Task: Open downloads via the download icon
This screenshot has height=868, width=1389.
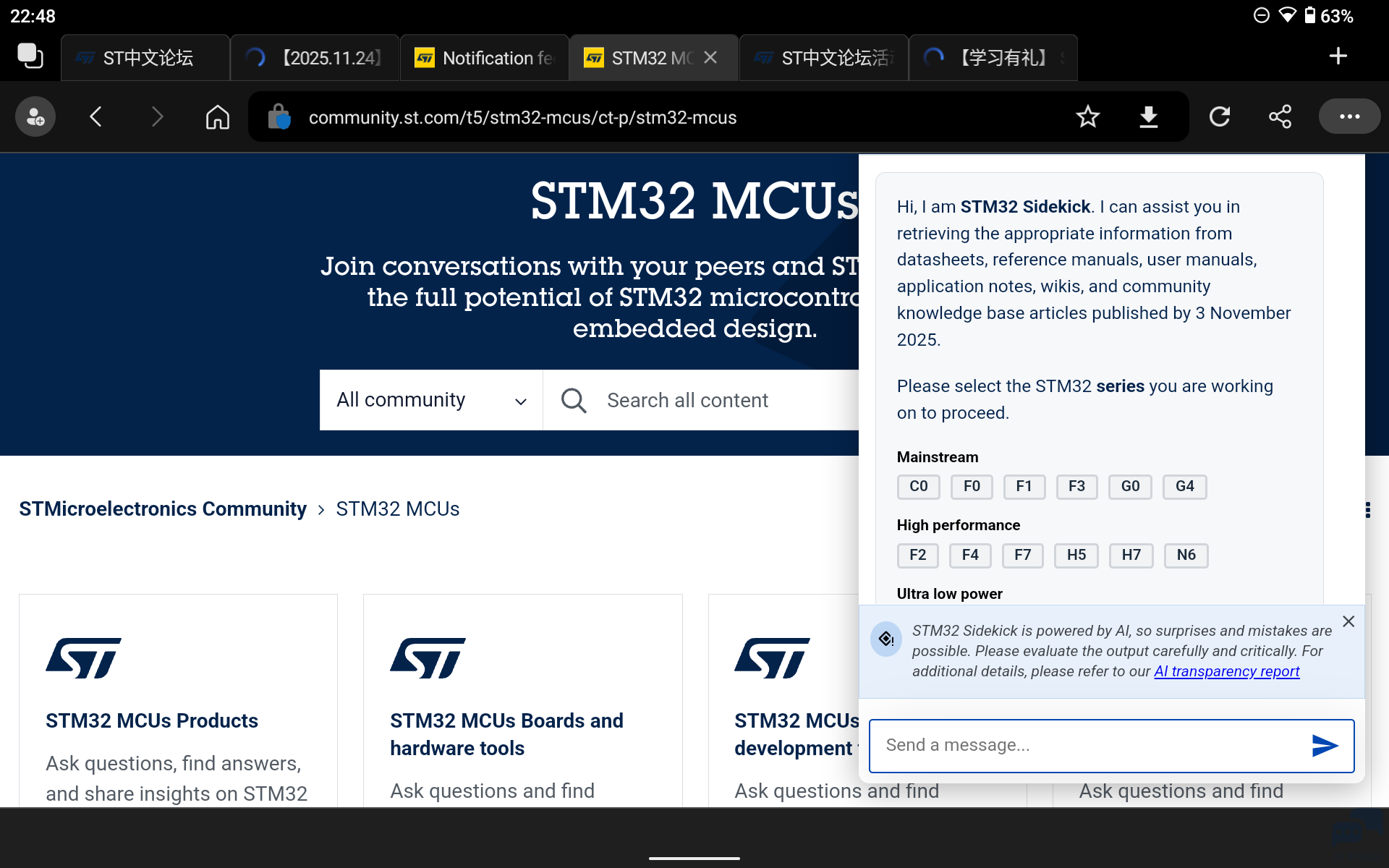Action: tap(1149, 116)
